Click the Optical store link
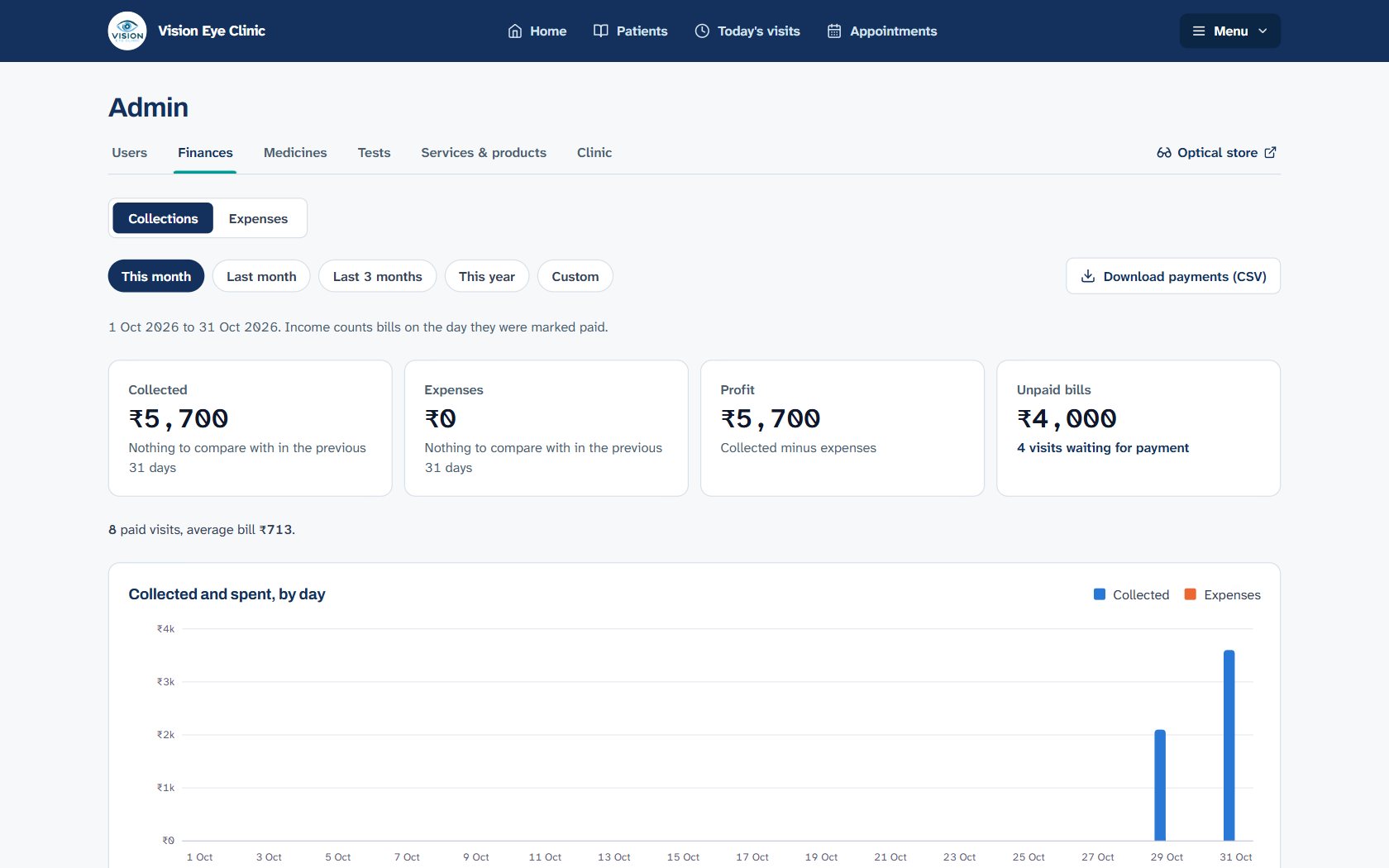Image resolution: width=1389 pixels, height=868 pixels. coord(1217,152)
